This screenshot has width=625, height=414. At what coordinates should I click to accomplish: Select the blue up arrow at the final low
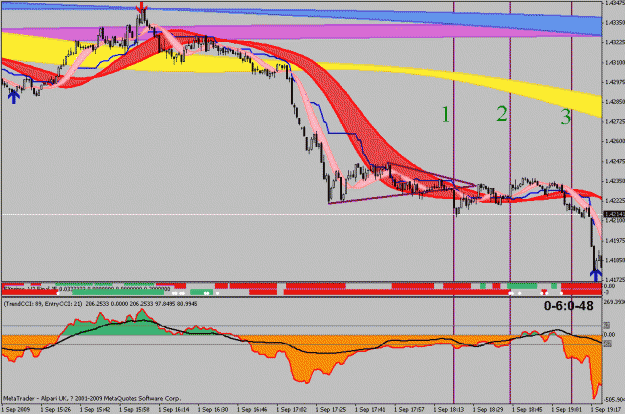(596, 275)
